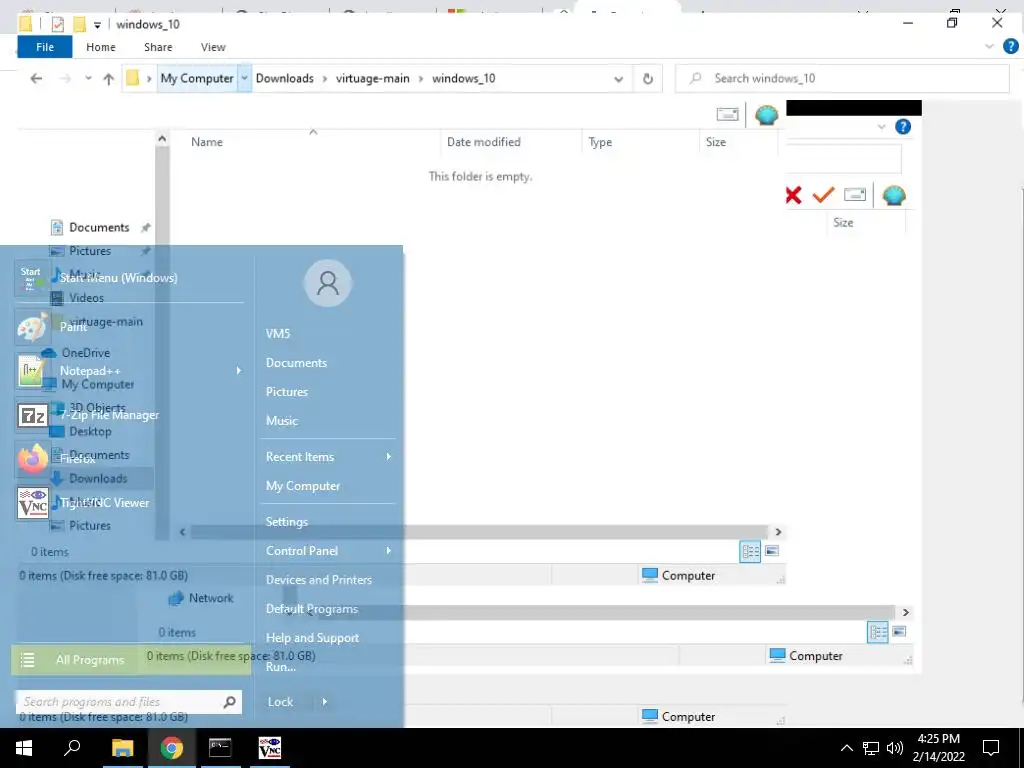This screenshot has width=1024, height=768.
Task: Switch to Google Chrome on the taskbar
Action: tap(172, 748)
